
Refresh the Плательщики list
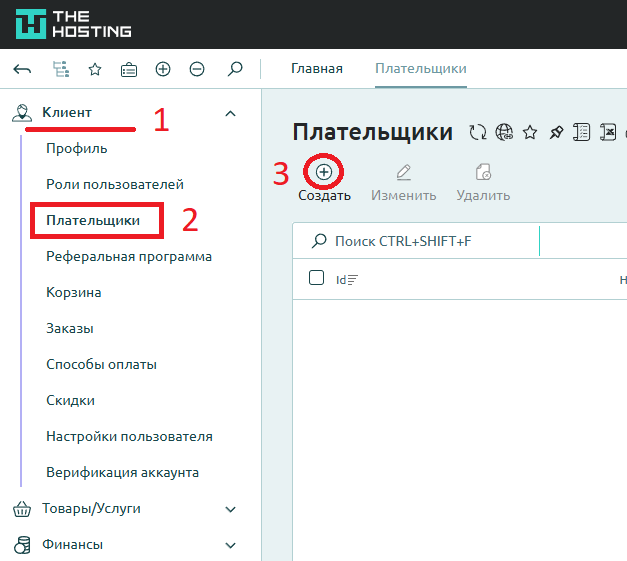coord(477,133)
